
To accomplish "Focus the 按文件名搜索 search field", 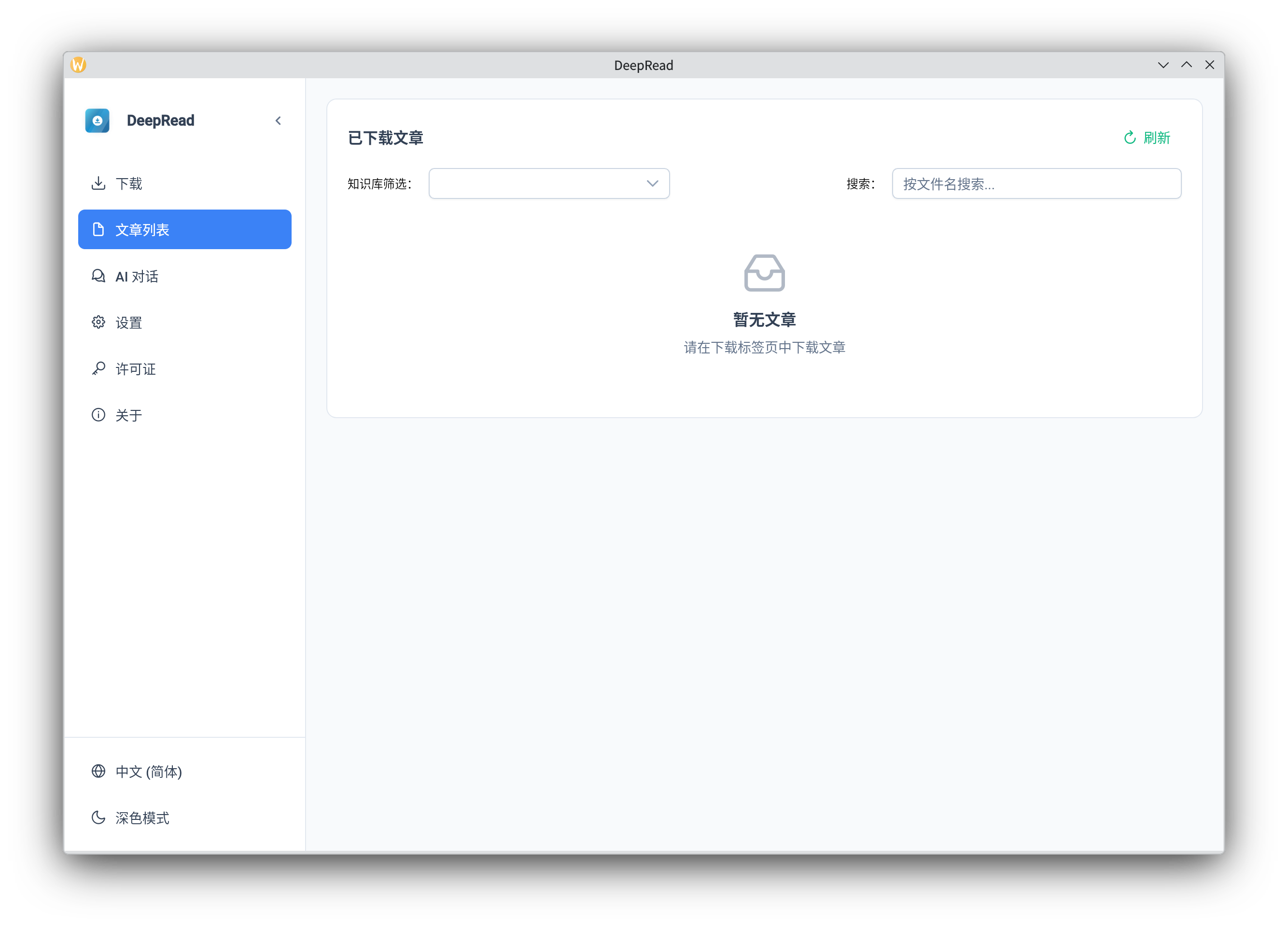I will (x=1036, y=183).
